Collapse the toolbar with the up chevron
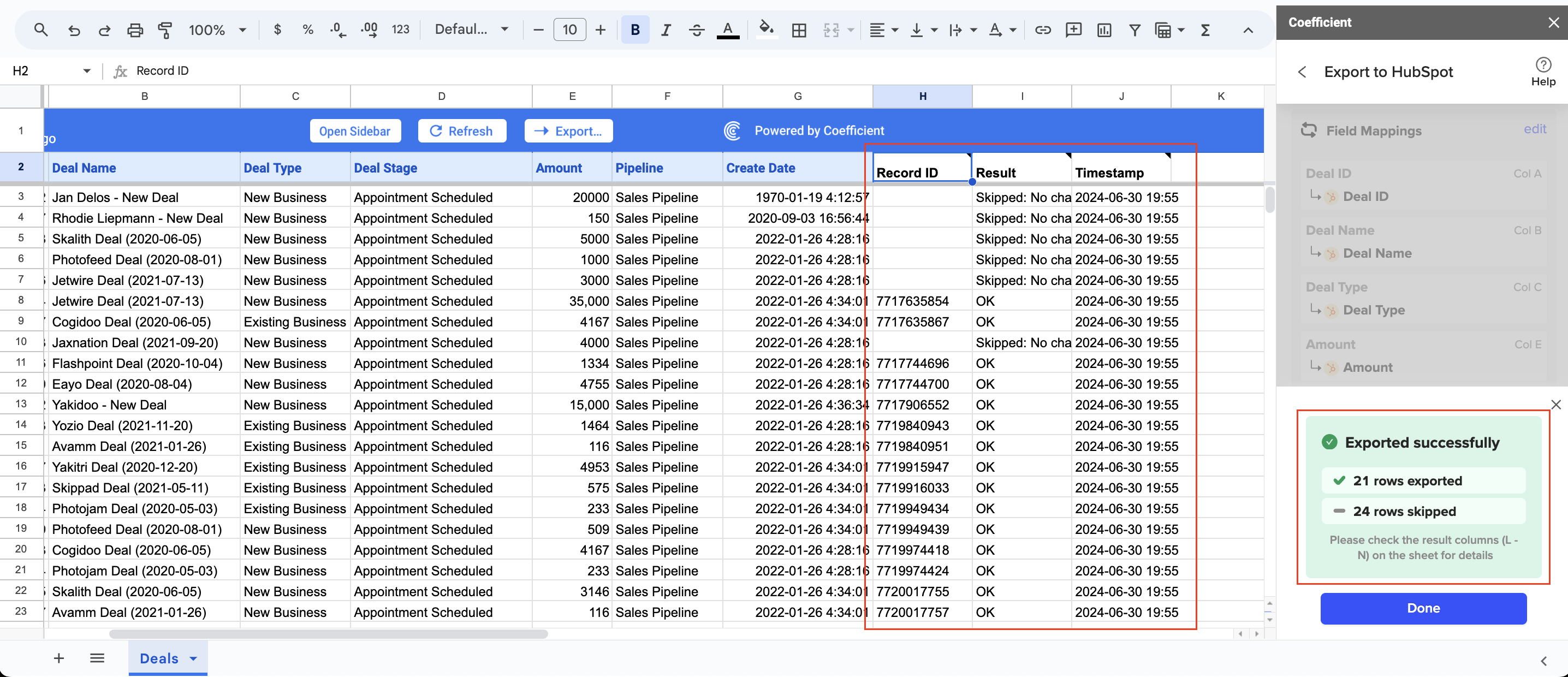The height and width of the screenshot is (677, 1568). pyautogui.click(x=1248, y=29)
